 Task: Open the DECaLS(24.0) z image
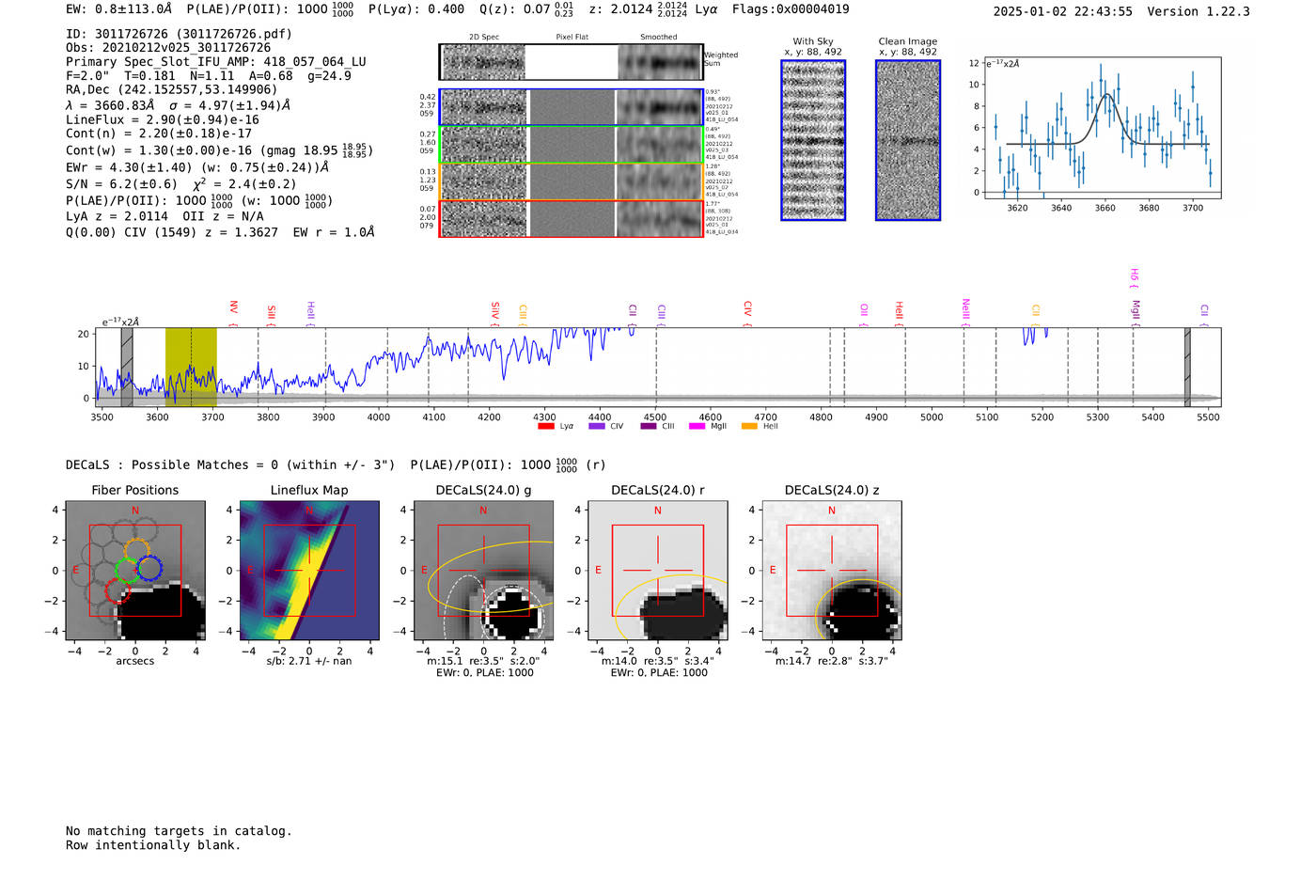(832, 571)
